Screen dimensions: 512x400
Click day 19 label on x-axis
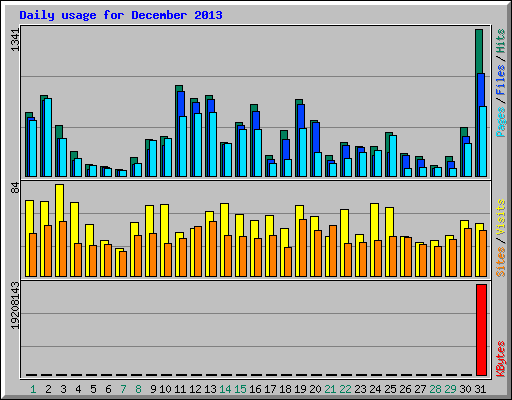[x=300, y=389]
